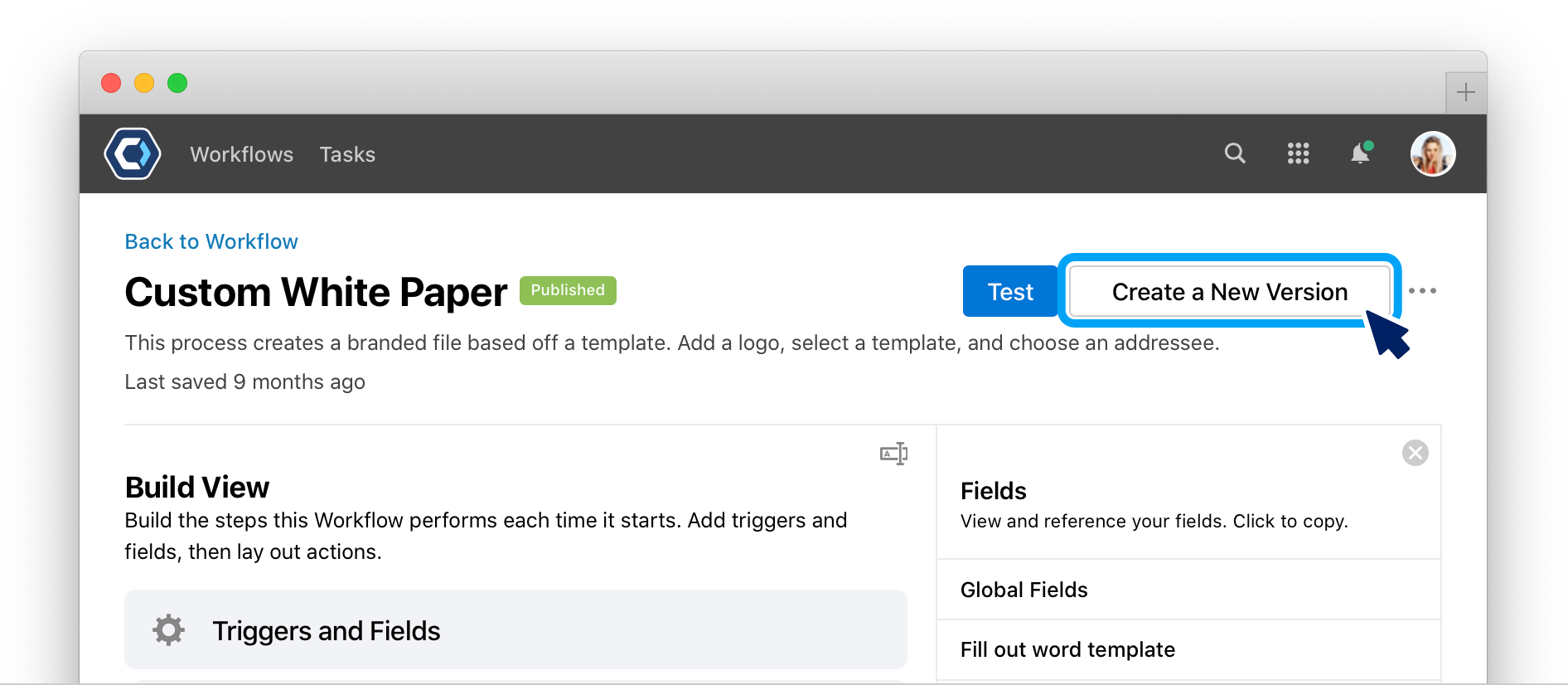Expand the Global Fields row

click(1188, 590)
